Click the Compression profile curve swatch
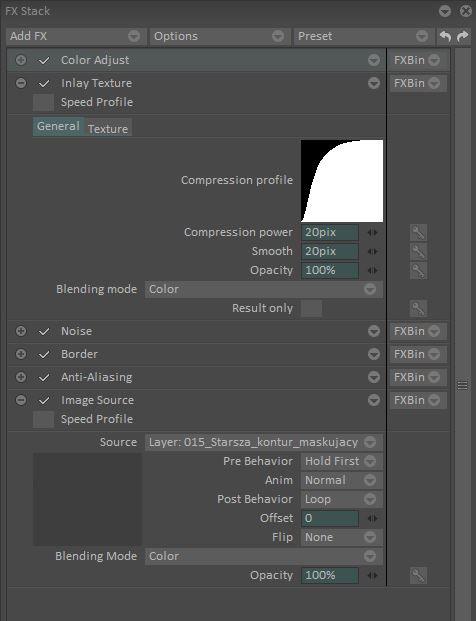The width and height of the screenshot is (476, 621). [x=342, y=181]
